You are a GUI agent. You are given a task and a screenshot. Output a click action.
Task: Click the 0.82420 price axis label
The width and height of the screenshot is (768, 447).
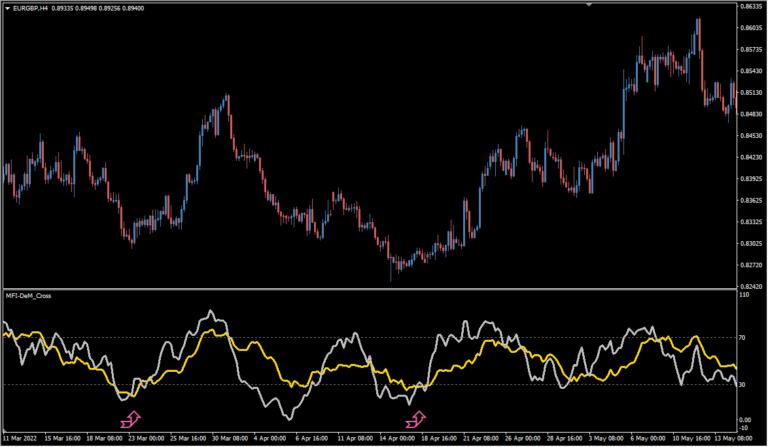tap(751, 286)
